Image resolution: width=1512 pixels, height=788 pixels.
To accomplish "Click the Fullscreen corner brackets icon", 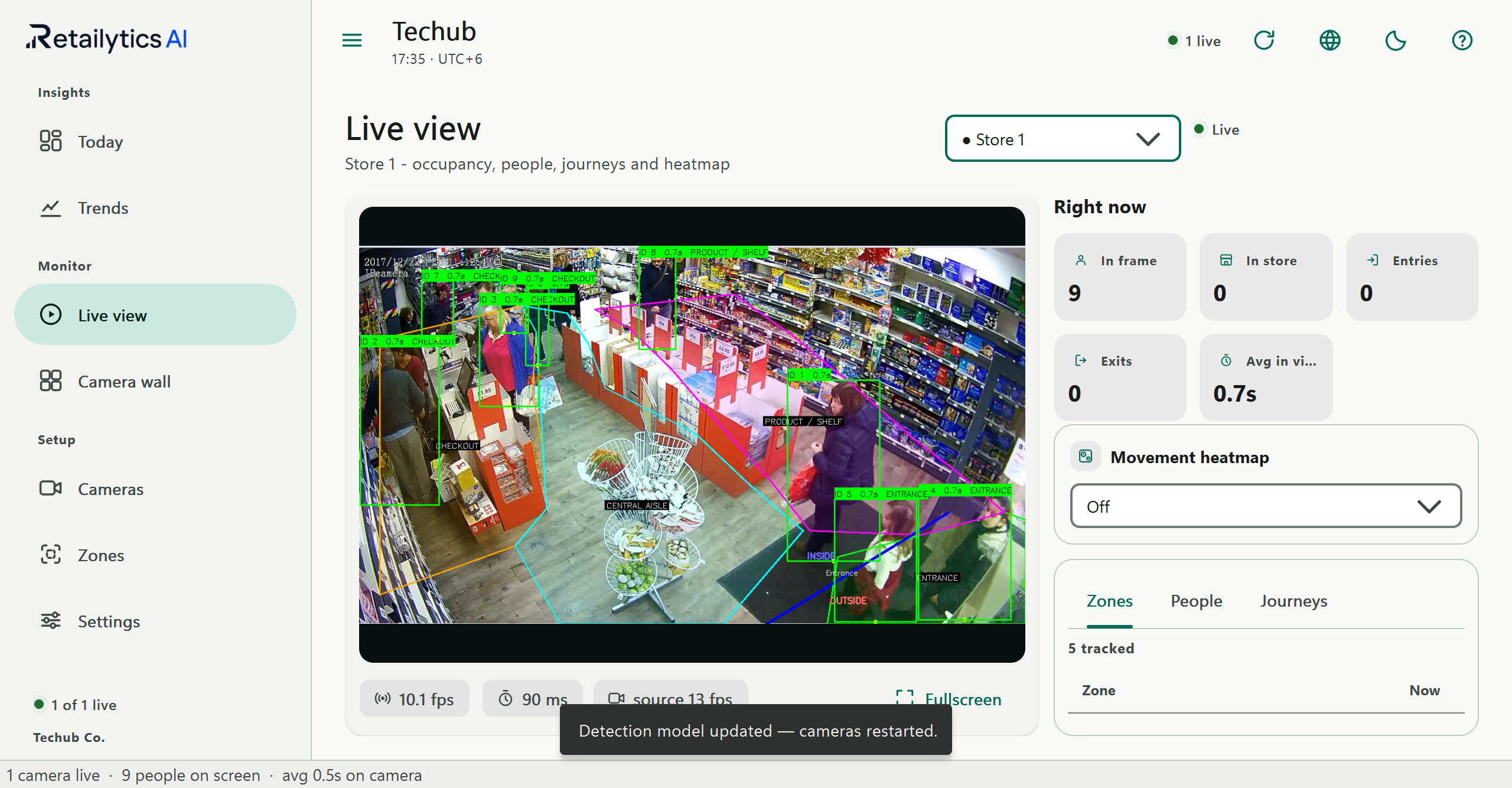I will [x=905, y=699].
